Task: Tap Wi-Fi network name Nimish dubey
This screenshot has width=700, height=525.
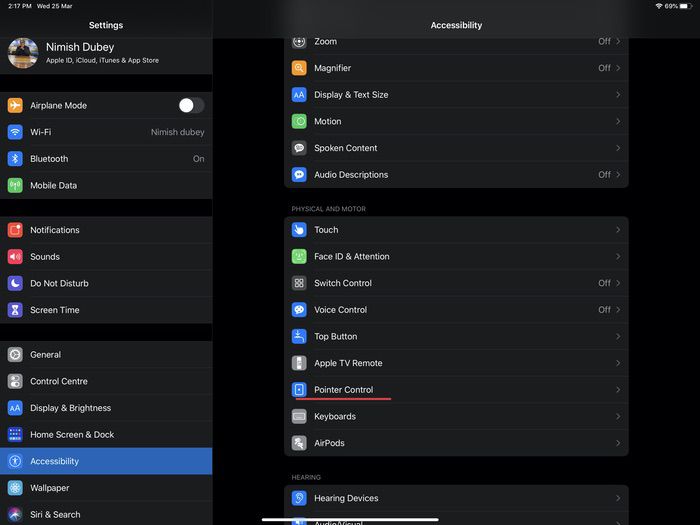Action: (178, 132)
